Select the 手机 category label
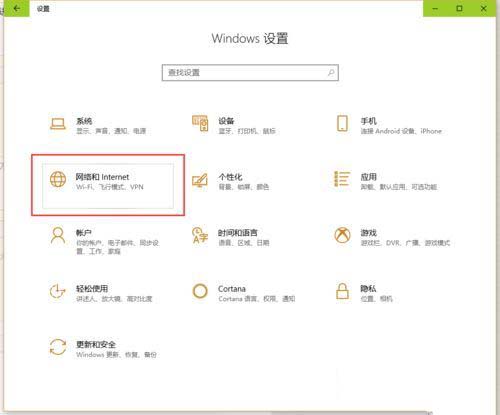Screen dimensions: 500x415 369,121
